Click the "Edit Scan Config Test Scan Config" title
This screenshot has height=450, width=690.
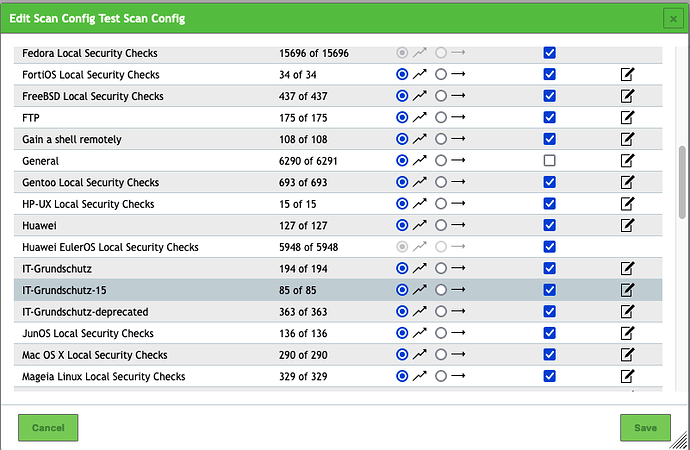click(x=97, y=19)
